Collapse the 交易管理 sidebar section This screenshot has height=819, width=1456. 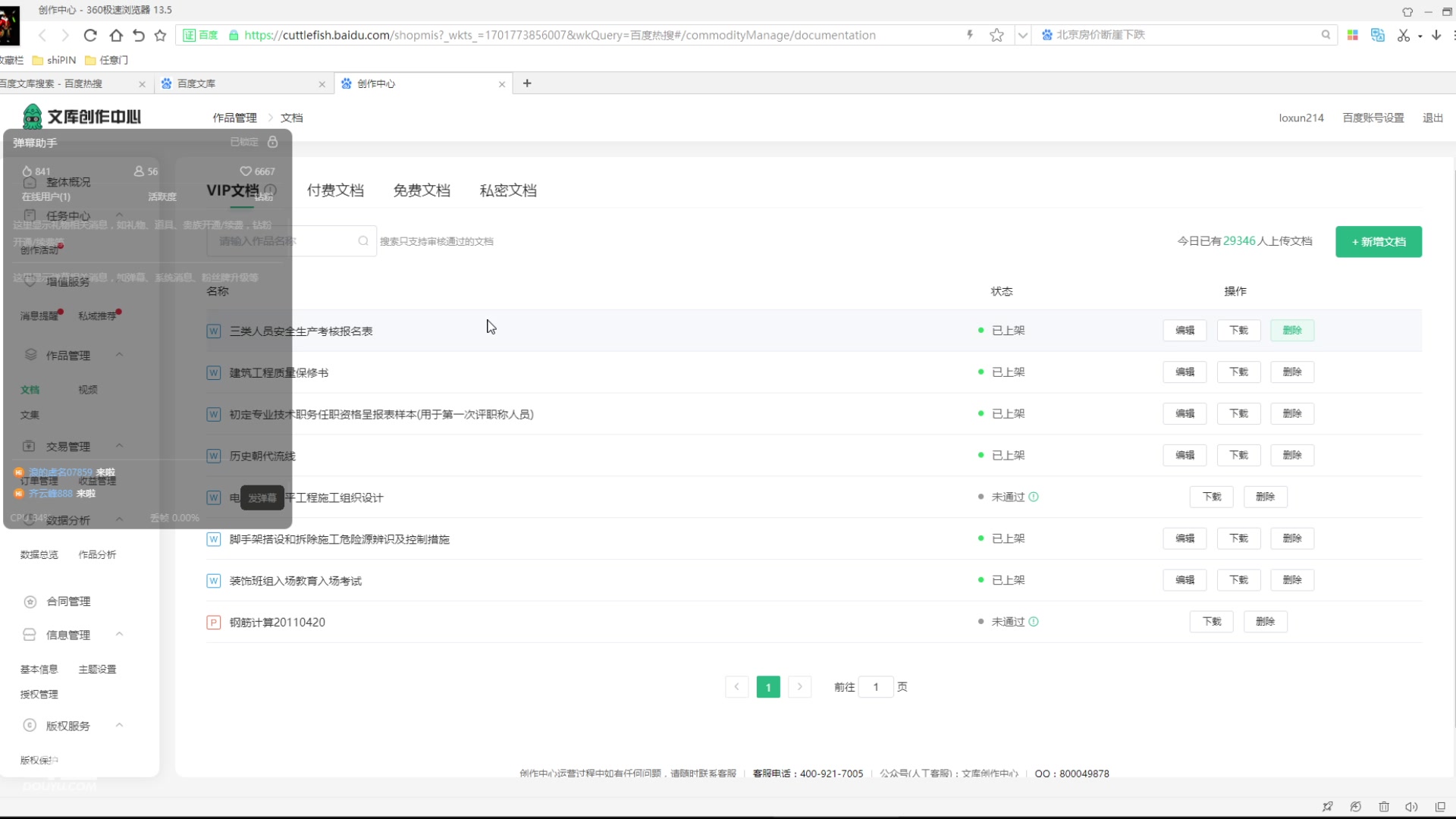[x=119, y=446]
